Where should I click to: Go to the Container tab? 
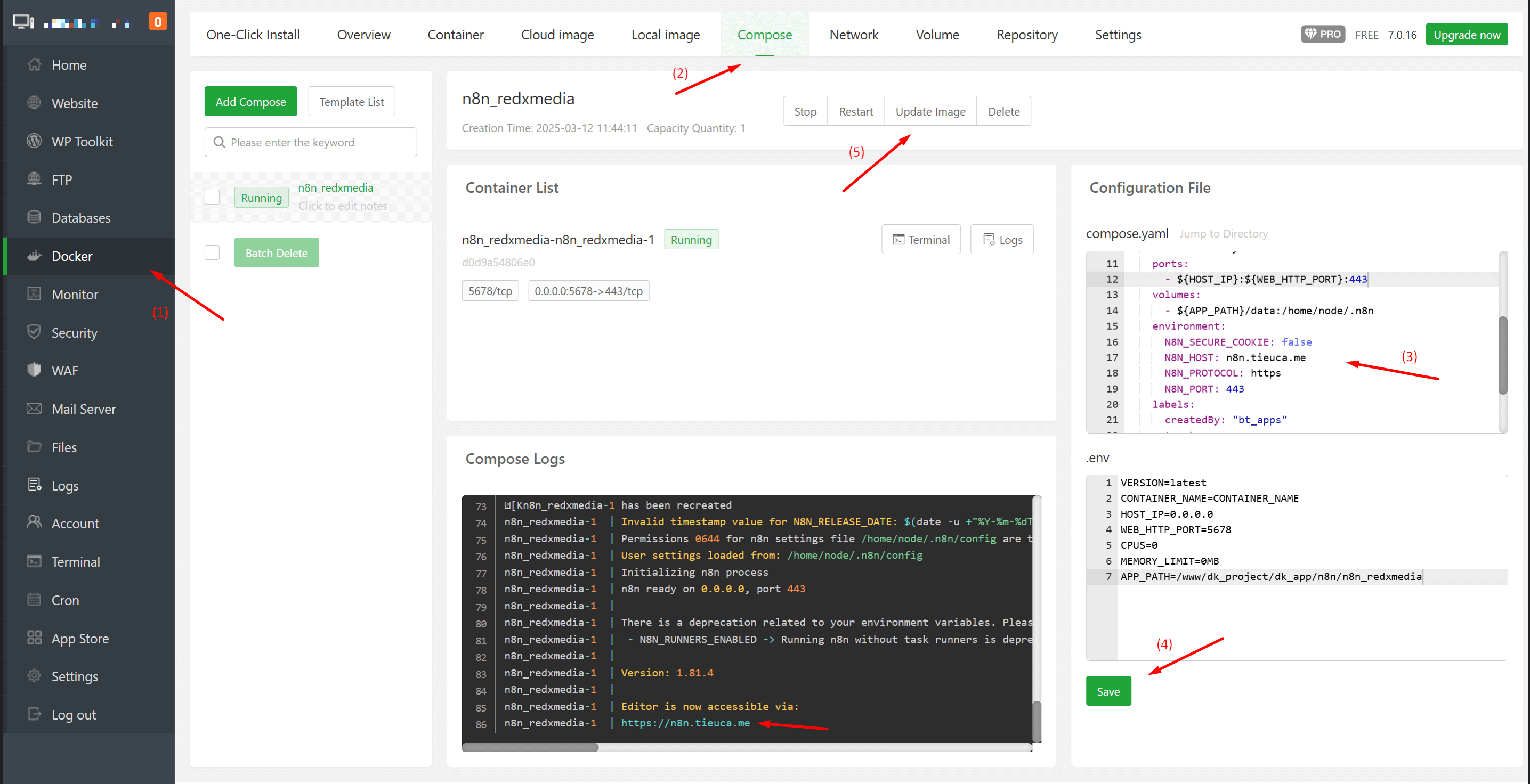click(456, 35)
